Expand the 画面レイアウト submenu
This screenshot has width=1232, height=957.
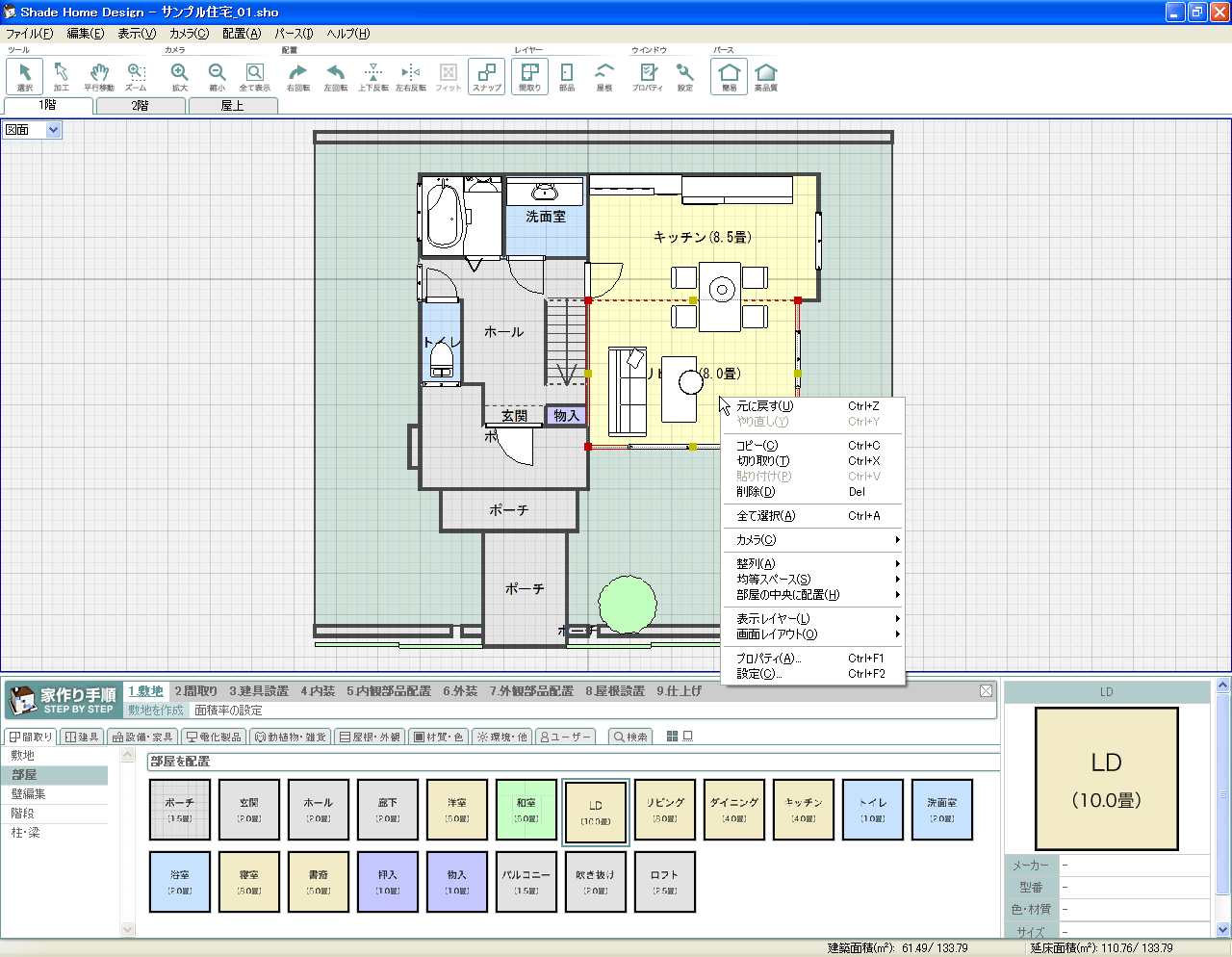coord(812,634)
